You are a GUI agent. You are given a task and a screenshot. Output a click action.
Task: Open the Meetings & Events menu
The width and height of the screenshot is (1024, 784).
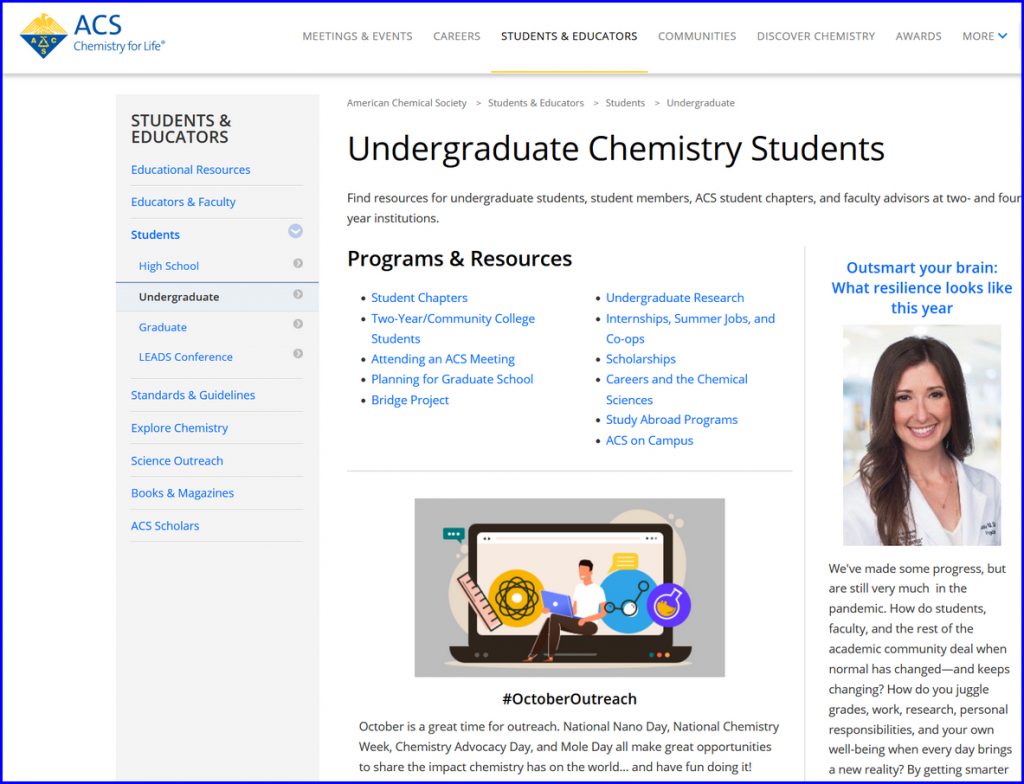click(x=357, y=36)
